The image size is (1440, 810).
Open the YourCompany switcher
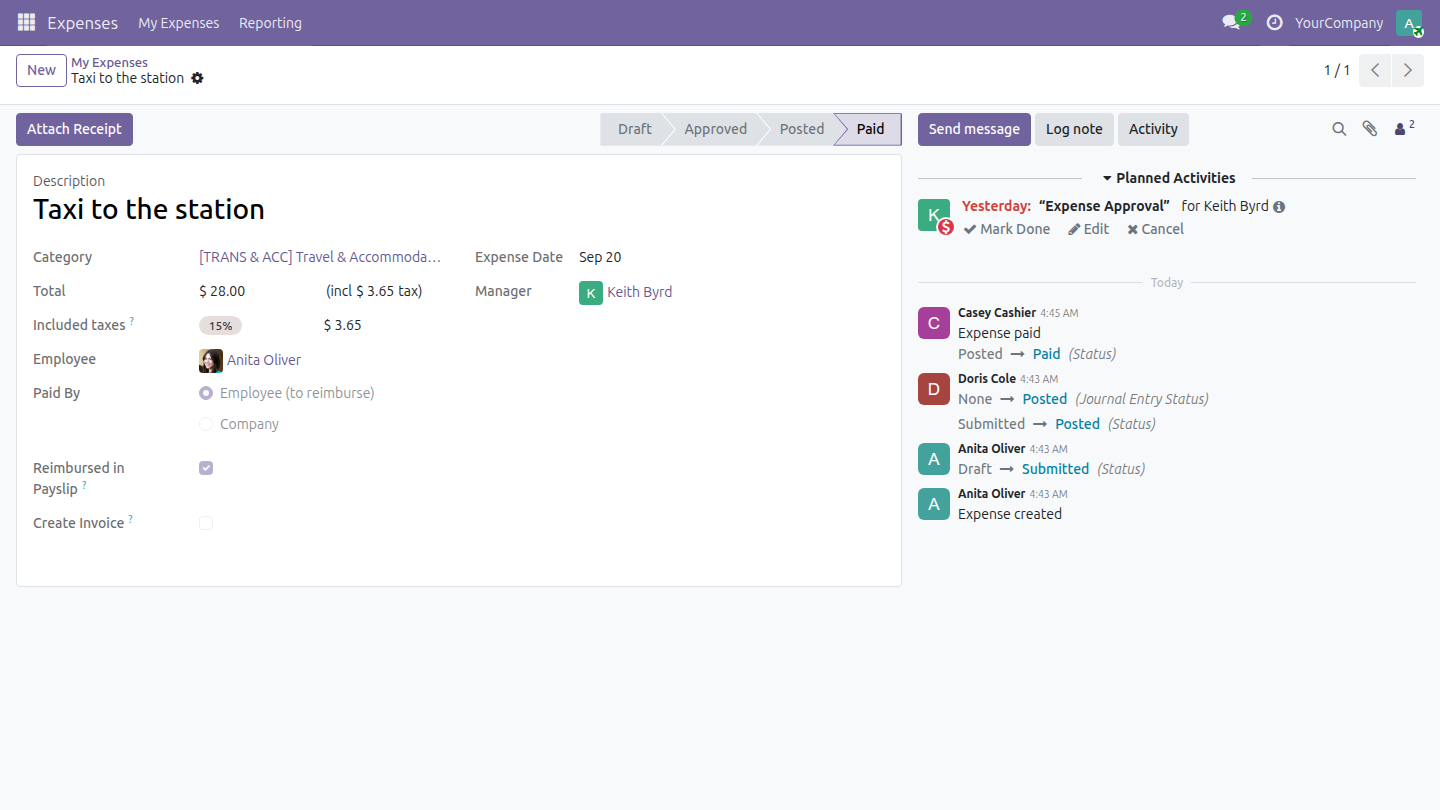(x=1338, y=23)
